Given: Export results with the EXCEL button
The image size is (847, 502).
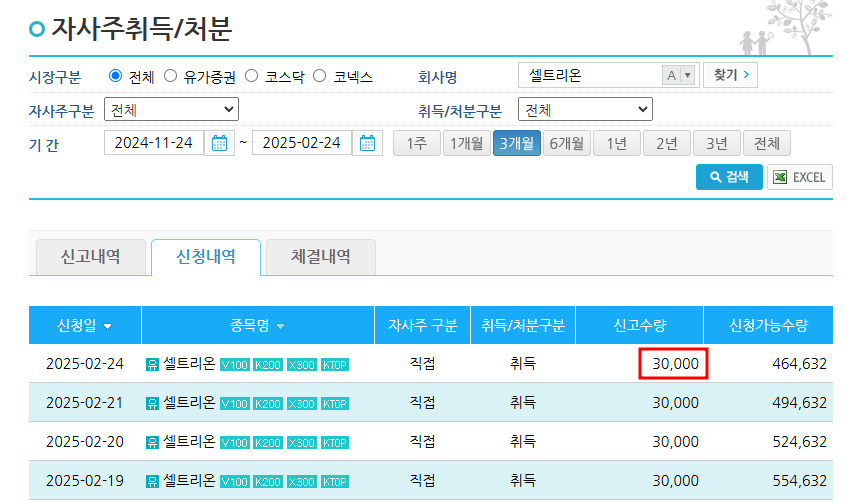Looking at the screenshot, I should 800,177.
